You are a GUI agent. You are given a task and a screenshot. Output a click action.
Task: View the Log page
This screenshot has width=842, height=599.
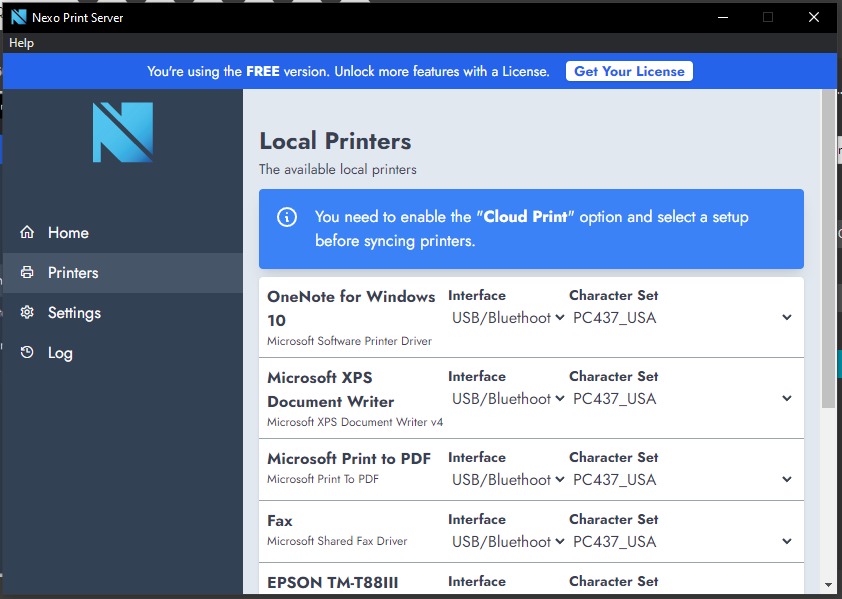(x=122, y=353)
